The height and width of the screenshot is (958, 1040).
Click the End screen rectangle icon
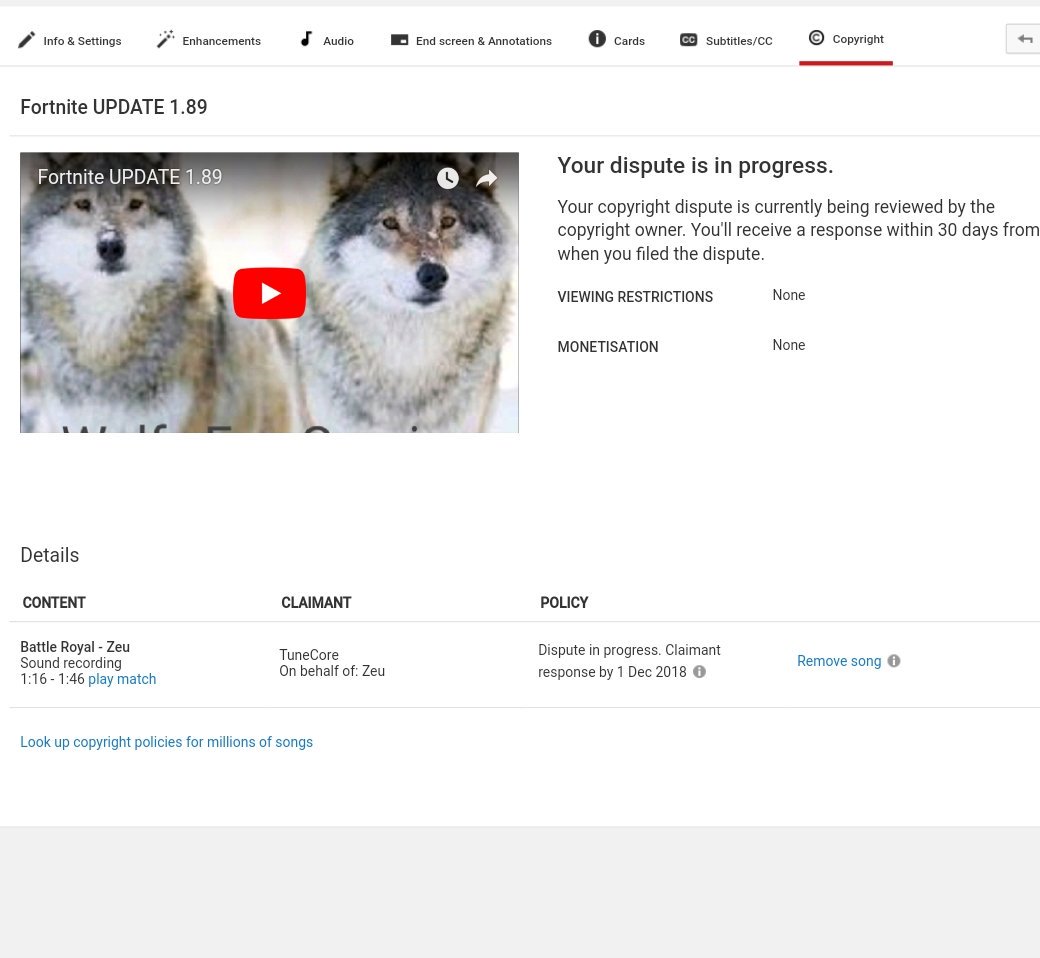pos(399,40)
